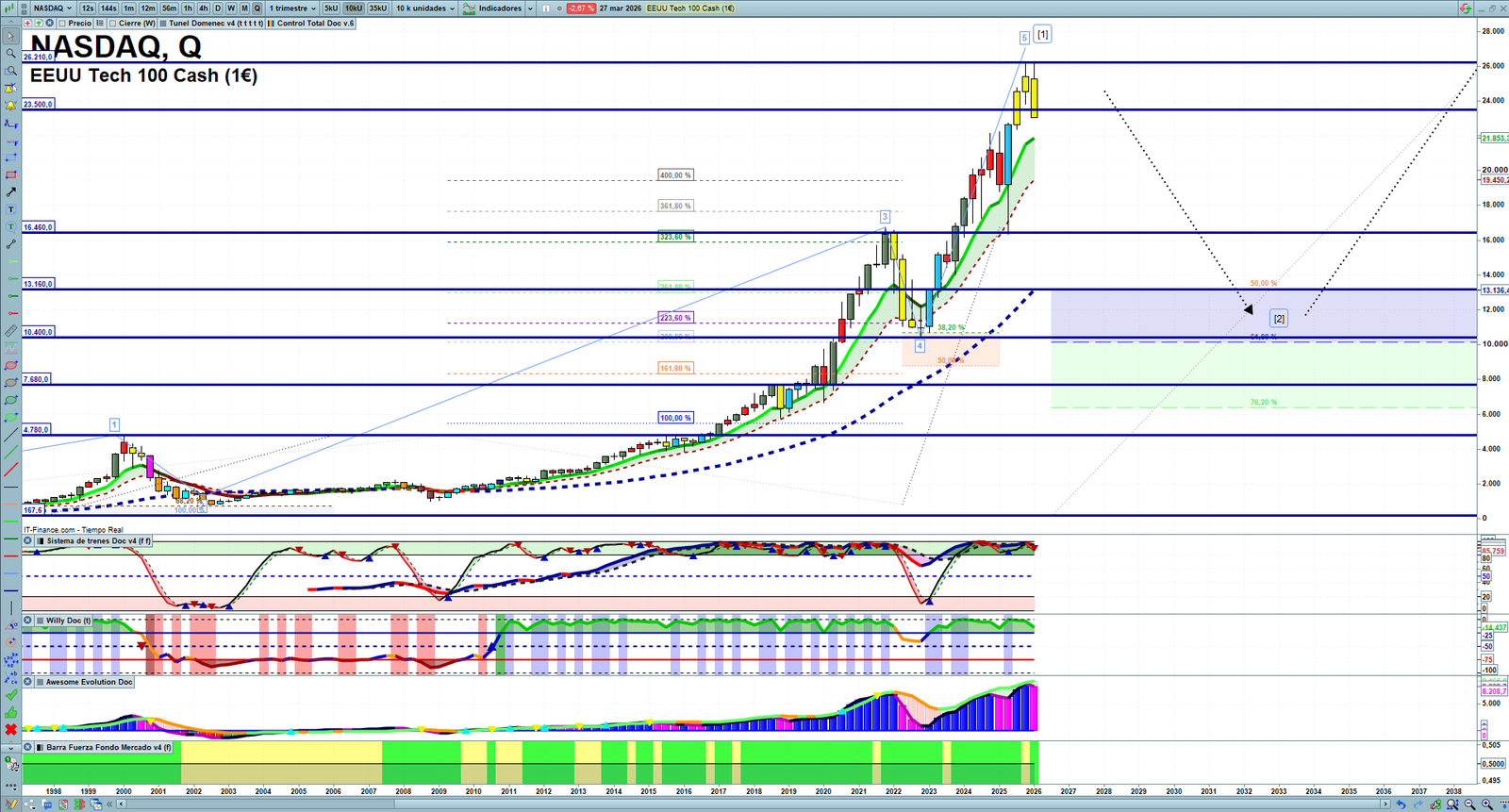Select the ruler measurement tool
Image resolution: width=1509 pixels, height=812 pixels.
pyautogui.click(x=11, y=331)
